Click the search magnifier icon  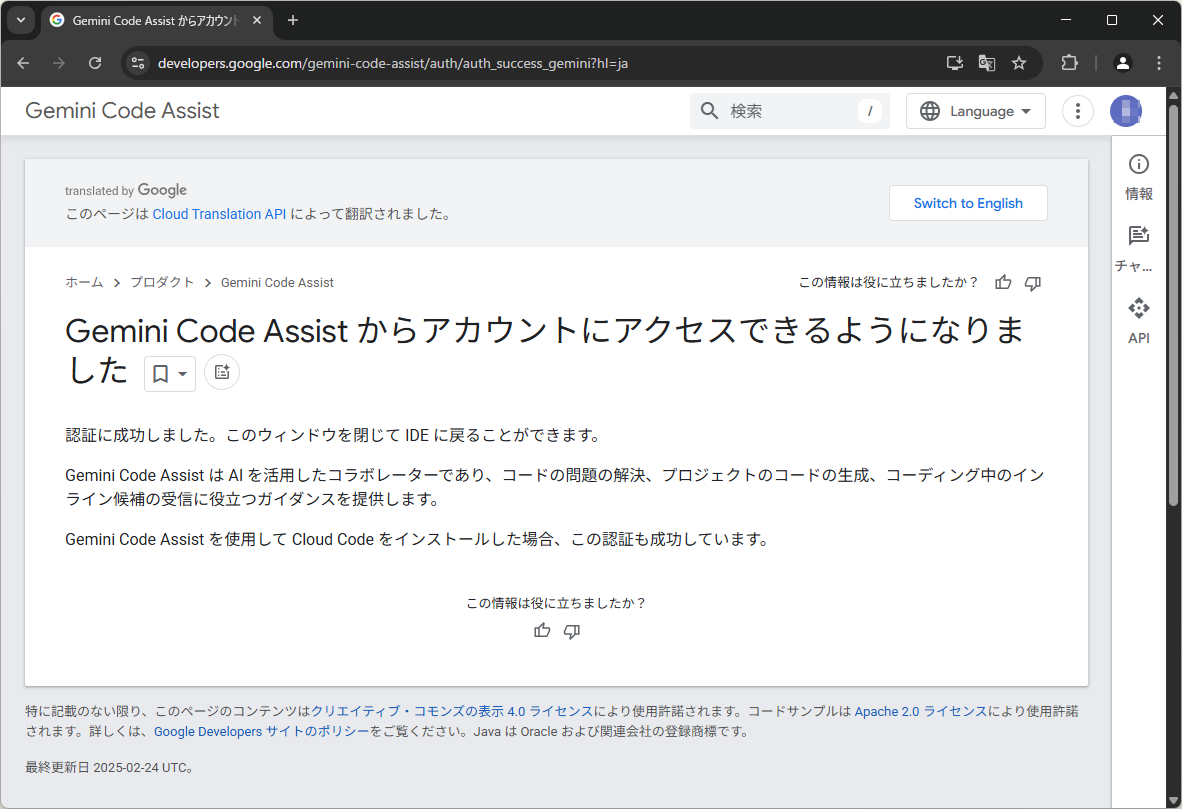(710, 111)
